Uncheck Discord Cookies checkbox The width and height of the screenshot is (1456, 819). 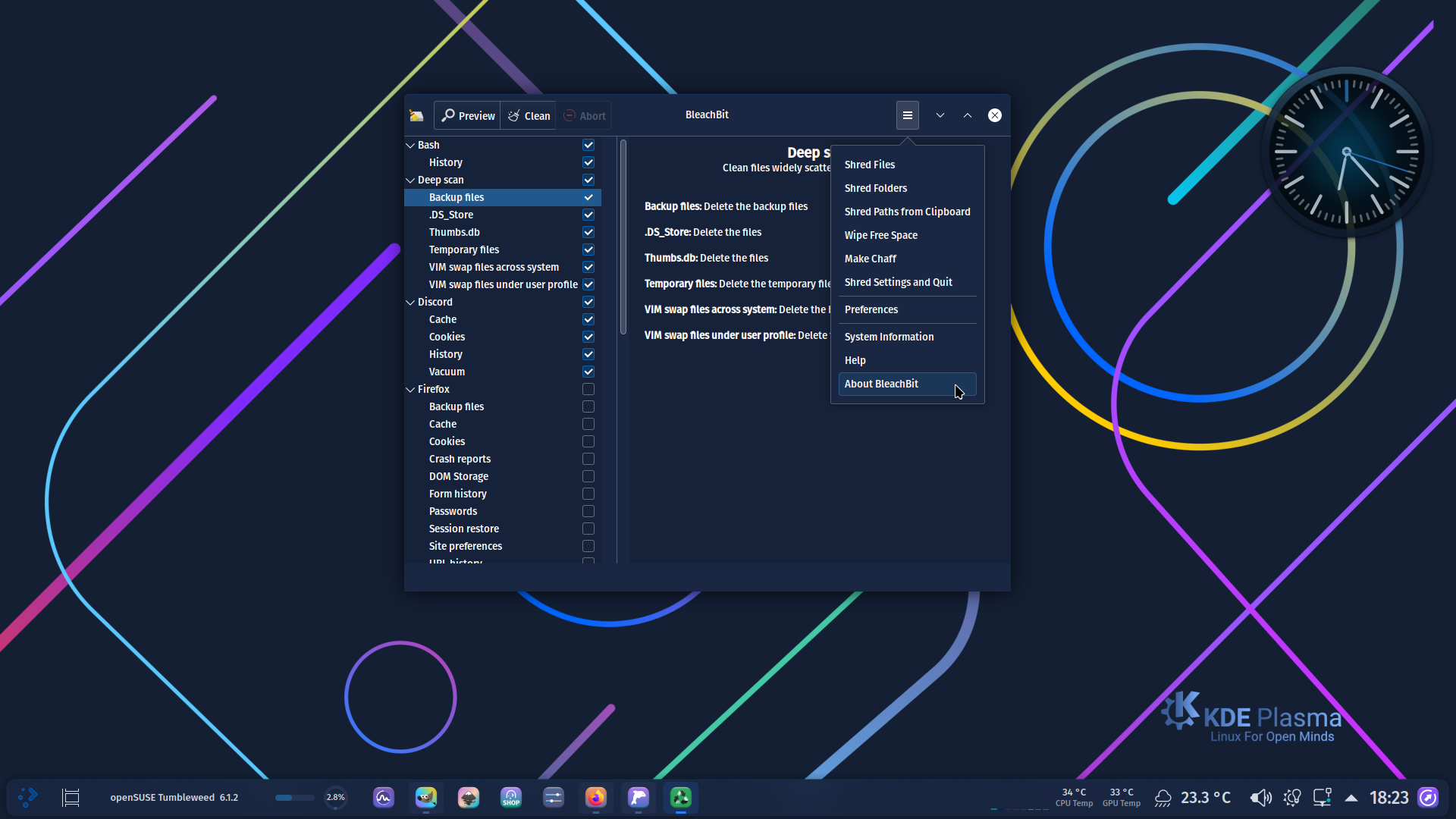tap(588, 337)
